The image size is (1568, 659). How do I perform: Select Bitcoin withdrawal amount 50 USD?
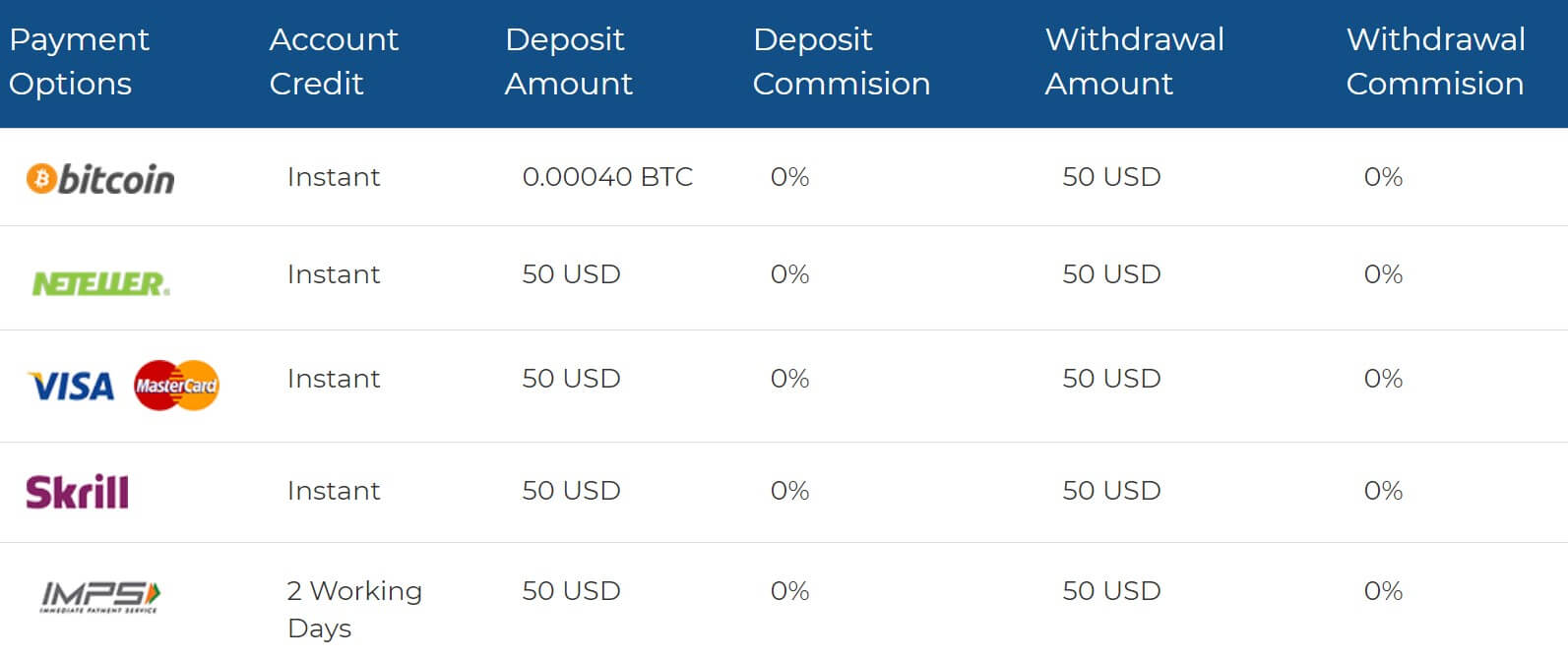pyautogui.click(x=1111, y=177)
